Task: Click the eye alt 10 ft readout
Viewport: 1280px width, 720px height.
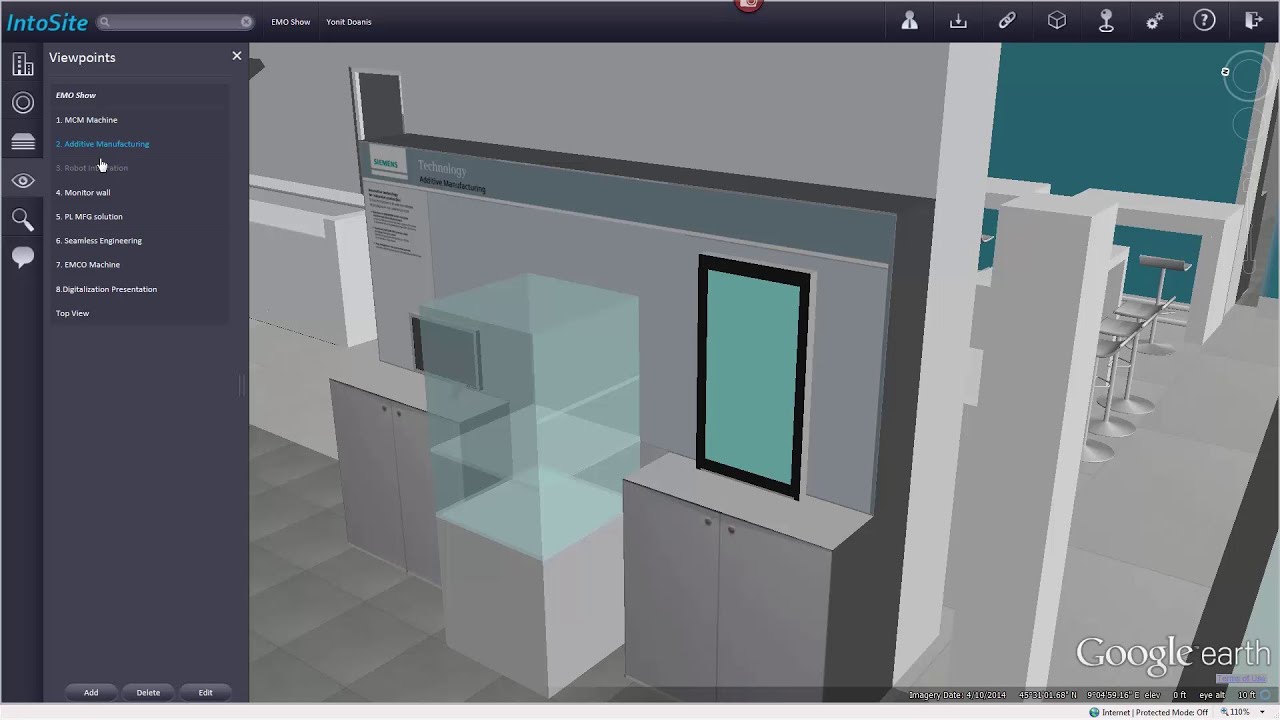Action: 1226,695
